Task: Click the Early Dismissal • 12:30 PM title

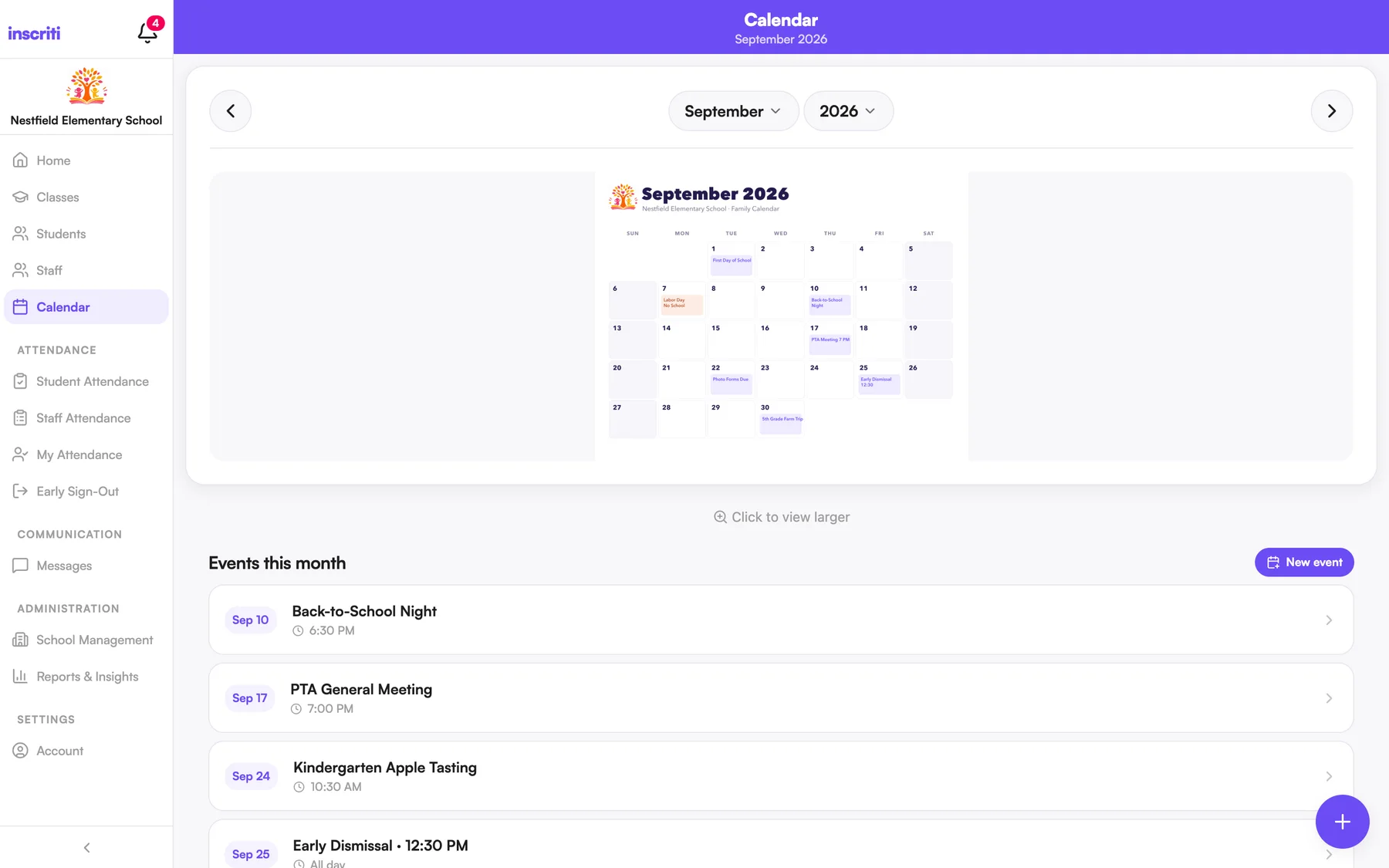Action: (x=380, y=846)
